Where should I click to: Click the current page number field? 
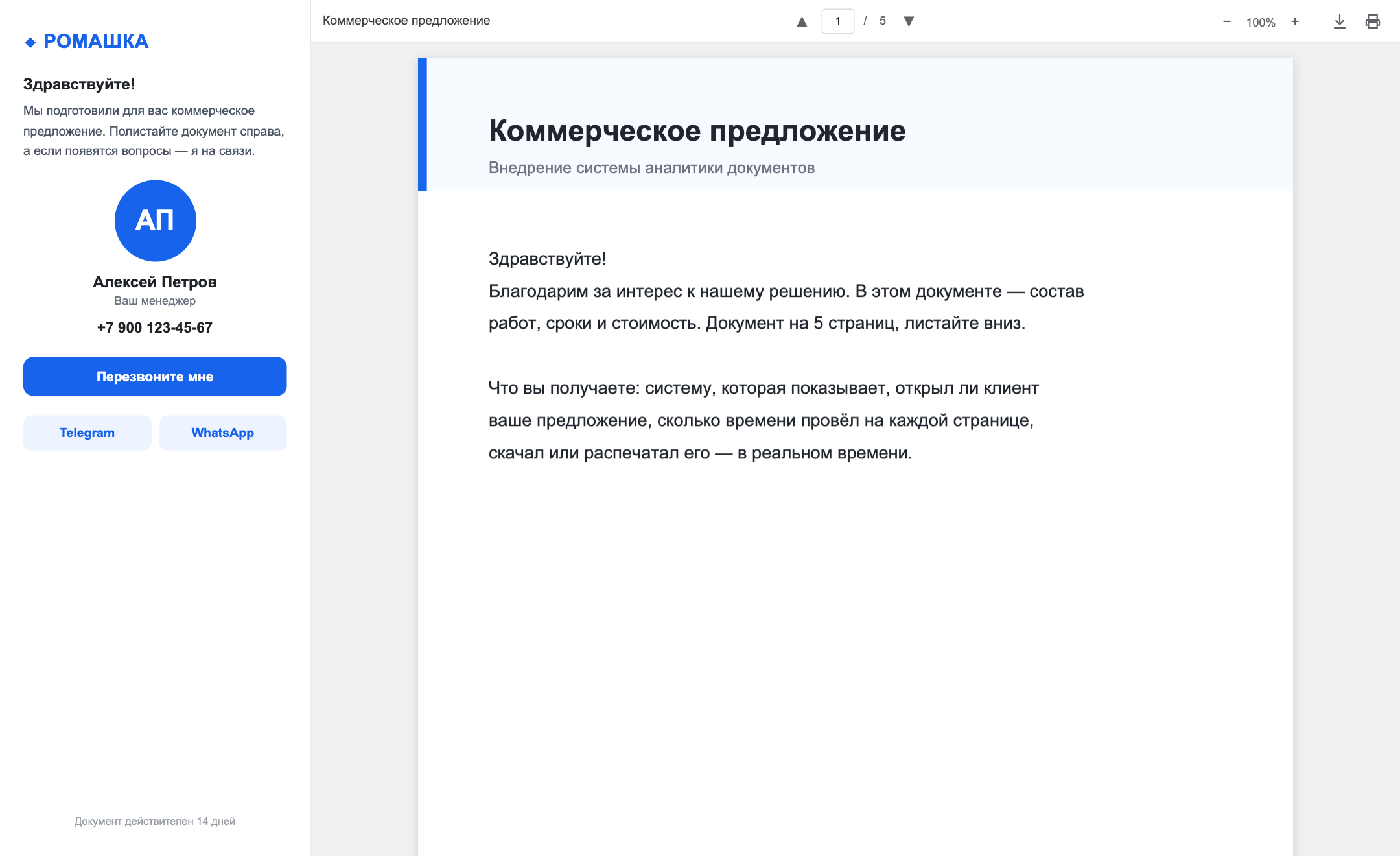point(837,21)
